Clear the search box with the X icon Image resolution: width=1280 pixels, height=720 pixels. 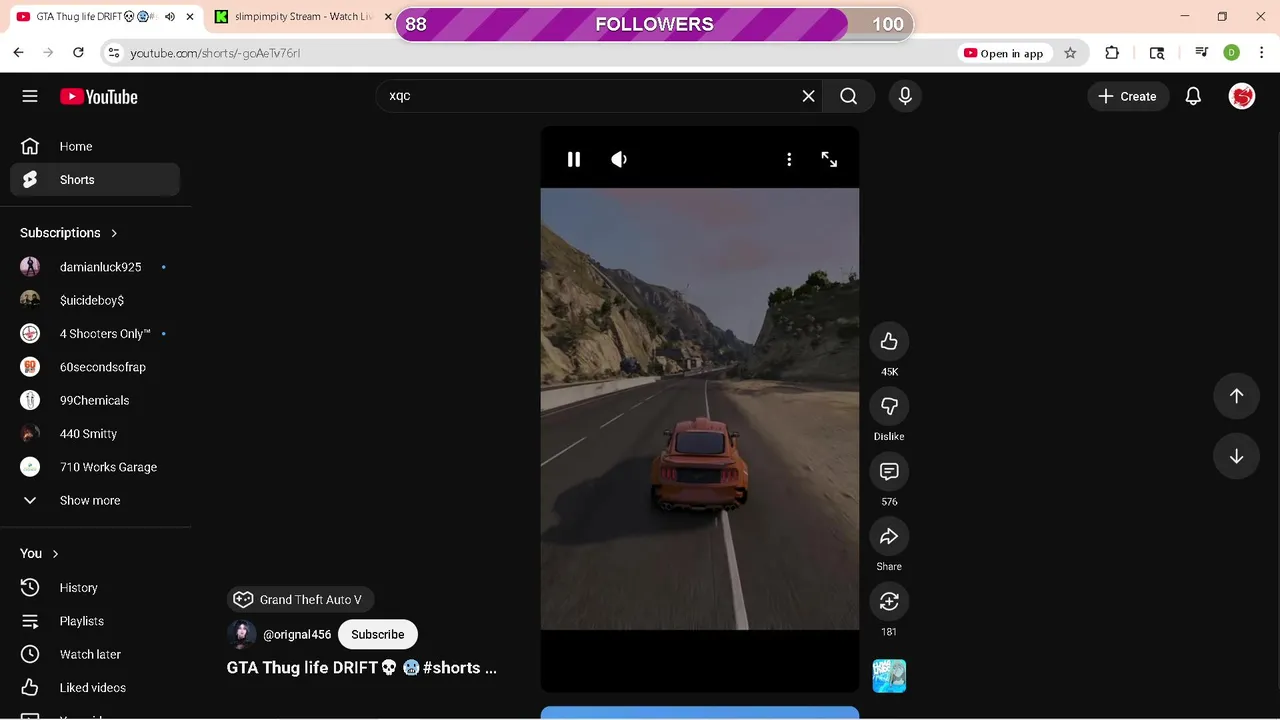(x=808, y=96)
